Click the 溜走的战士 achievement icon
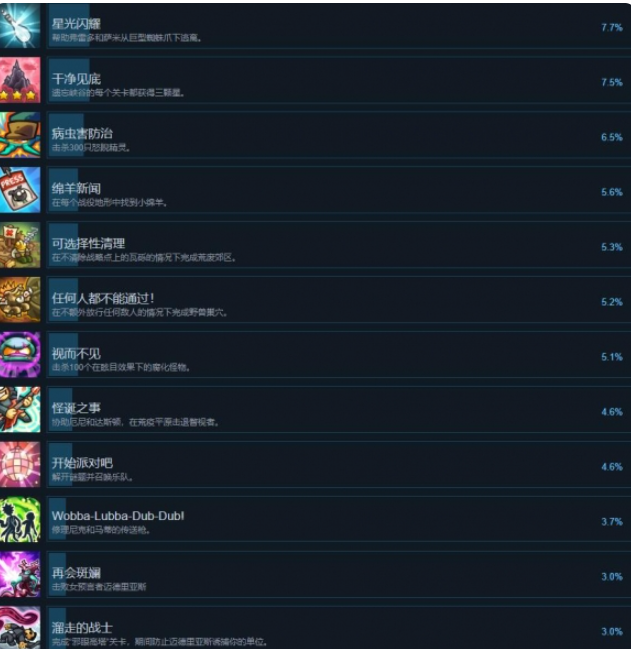The image size is (631, 649). pyautogui.click(x=20, y=628)
